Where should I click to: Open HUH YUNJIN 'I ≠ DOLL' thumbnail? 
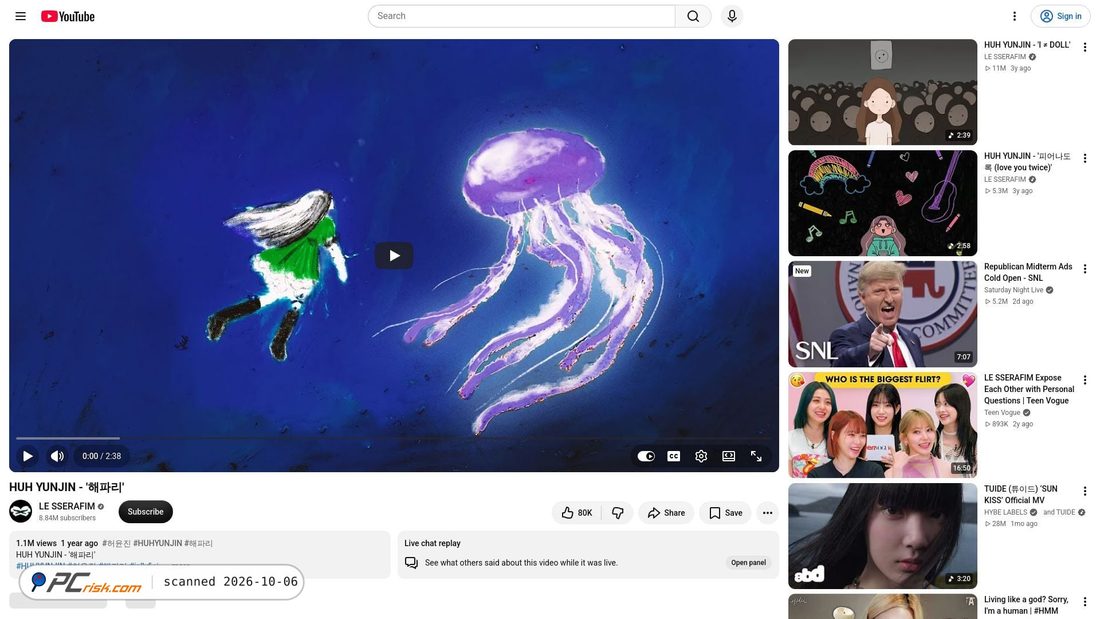pos(883,92)
